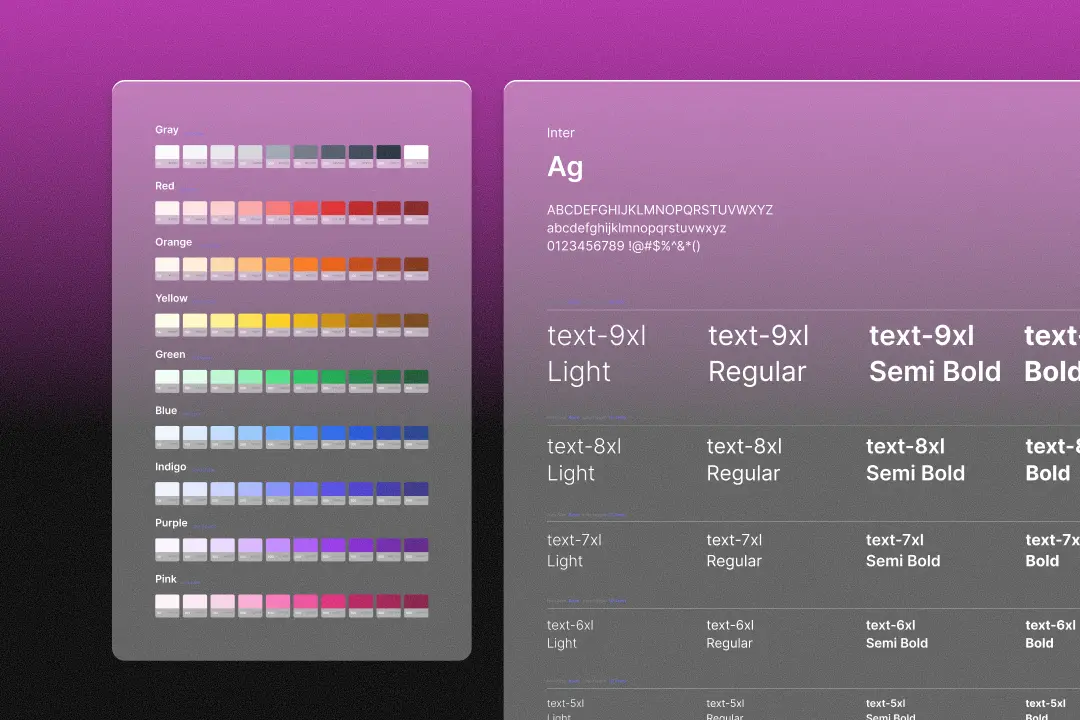
Task: Click the text-6xl Semi Bold sample
Action: tap(897, 634)
